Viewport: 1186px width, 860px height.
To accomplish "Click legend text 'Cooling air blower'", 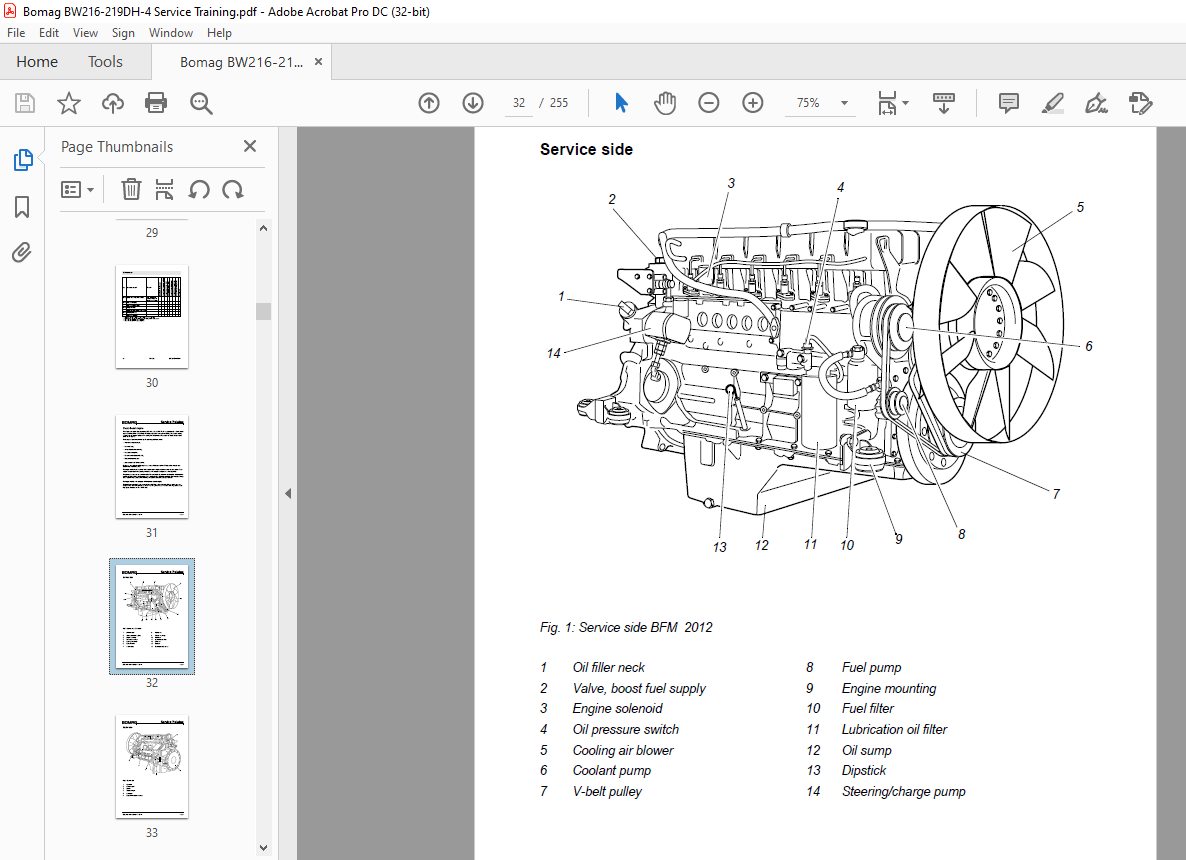I will coord(622,750).
